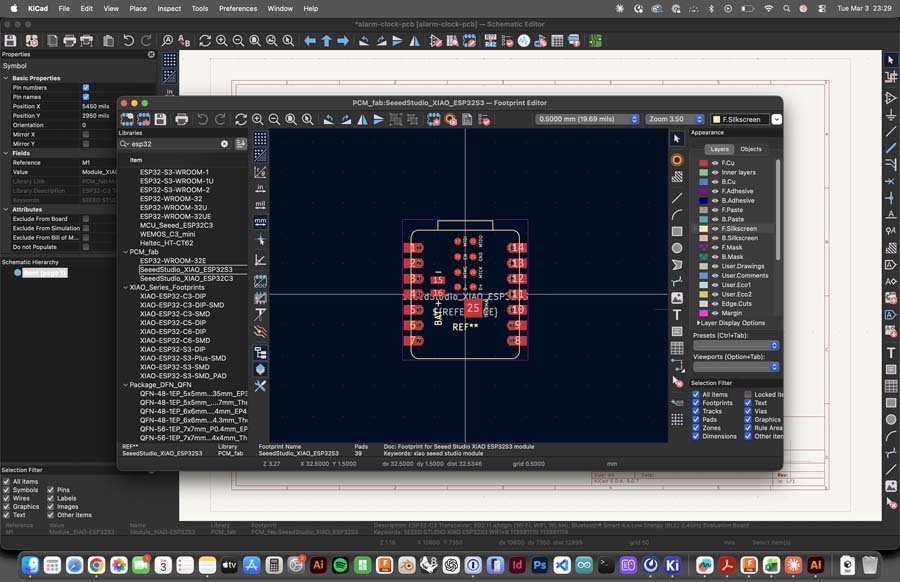Switch to the Objects tab

click(x=751, y=149)
